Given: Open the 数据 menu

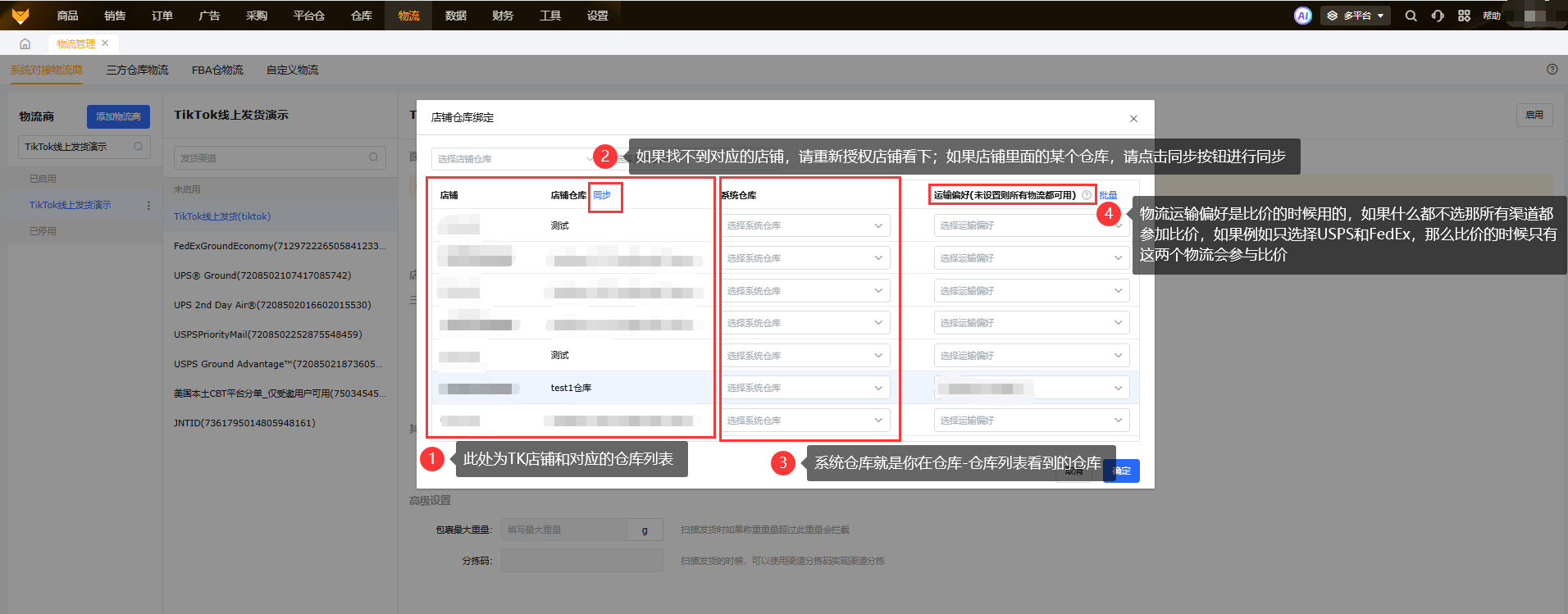Looking at the screenshot, I should point(456,16).
